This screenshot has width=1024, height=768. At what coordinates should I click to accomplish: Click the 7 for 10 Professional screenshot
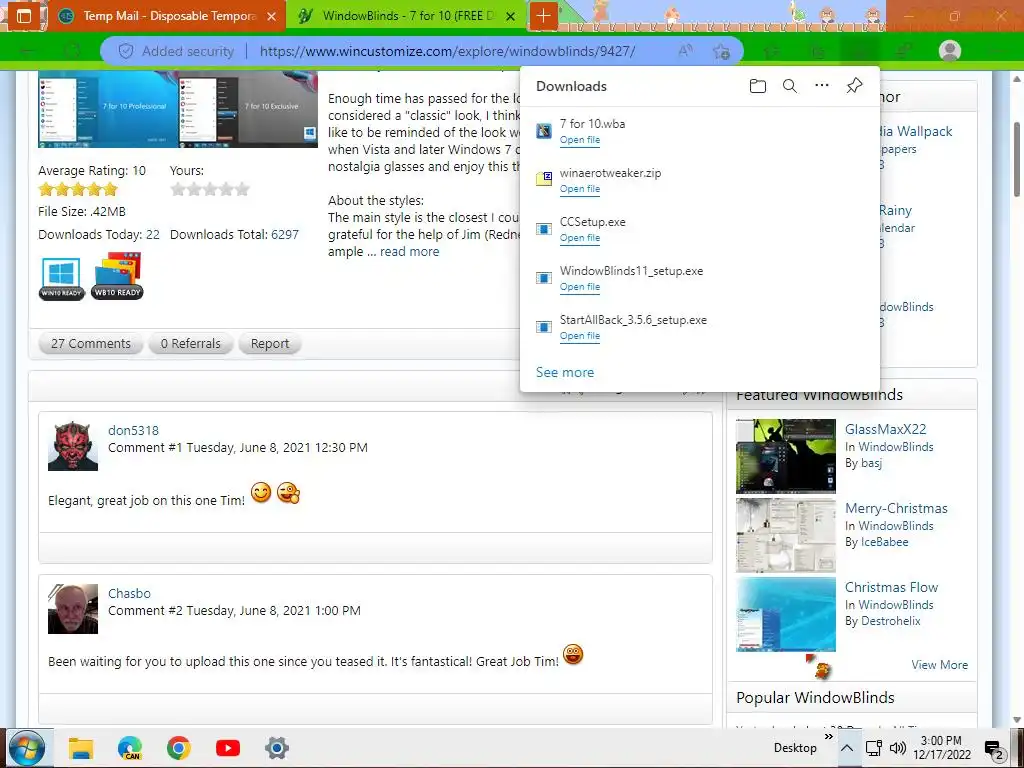[x=108, y=109]
